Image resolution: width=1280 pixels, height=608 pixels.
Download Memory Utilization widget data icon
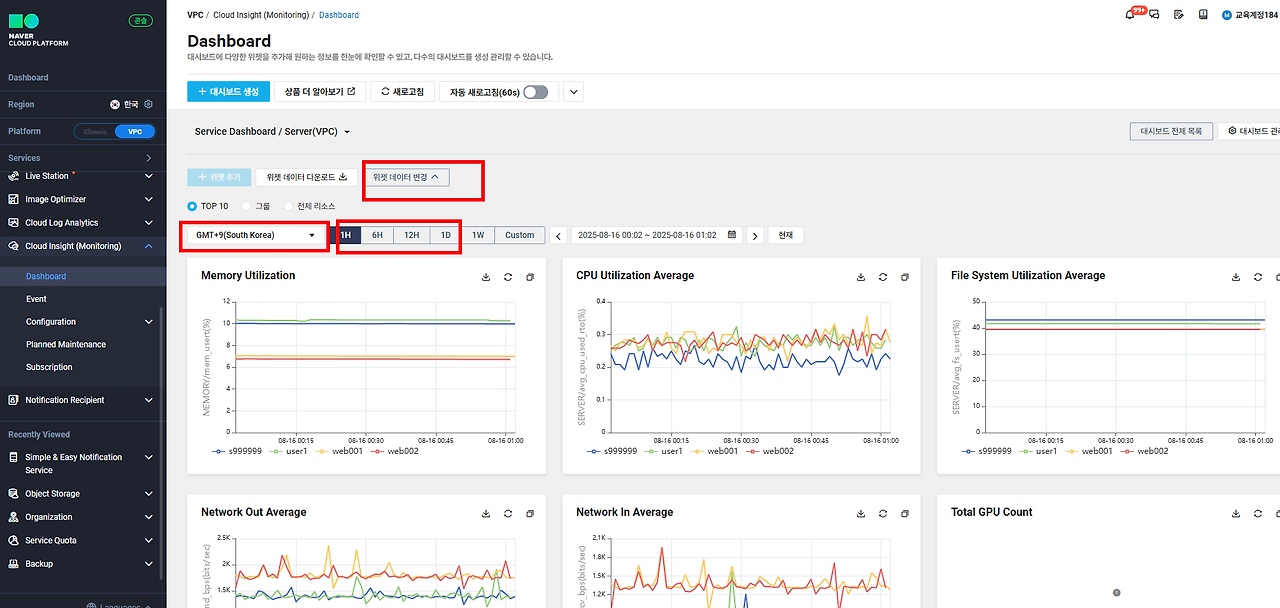(x=486, y=277)
